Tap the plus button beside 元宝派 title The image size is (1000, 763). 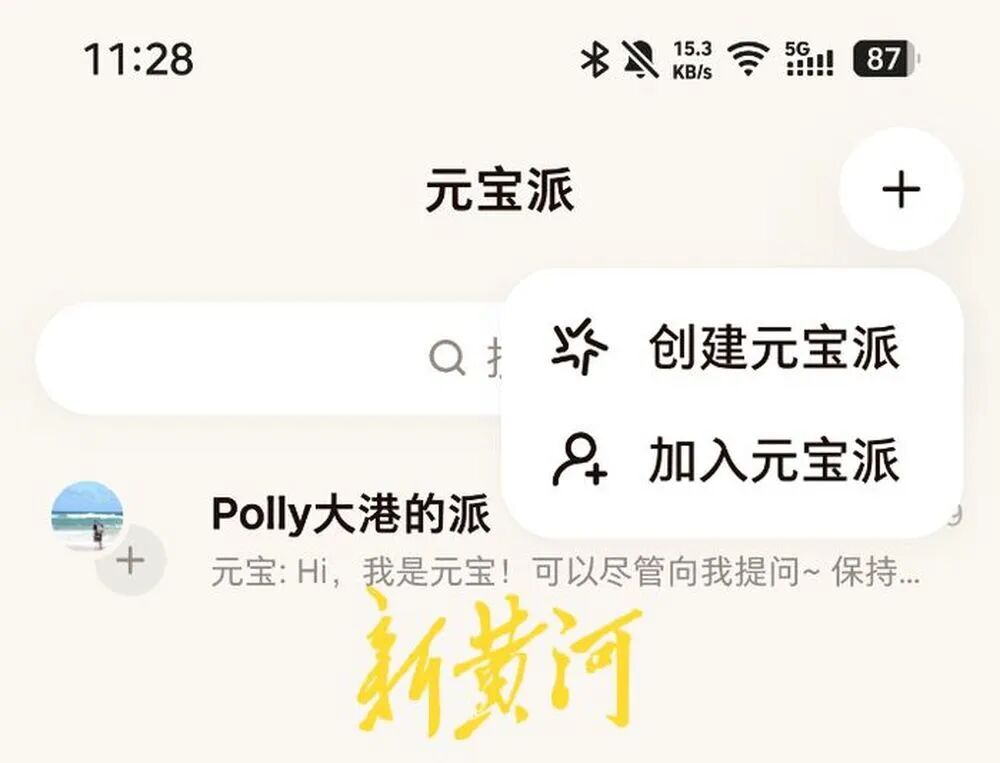(901, 189)
